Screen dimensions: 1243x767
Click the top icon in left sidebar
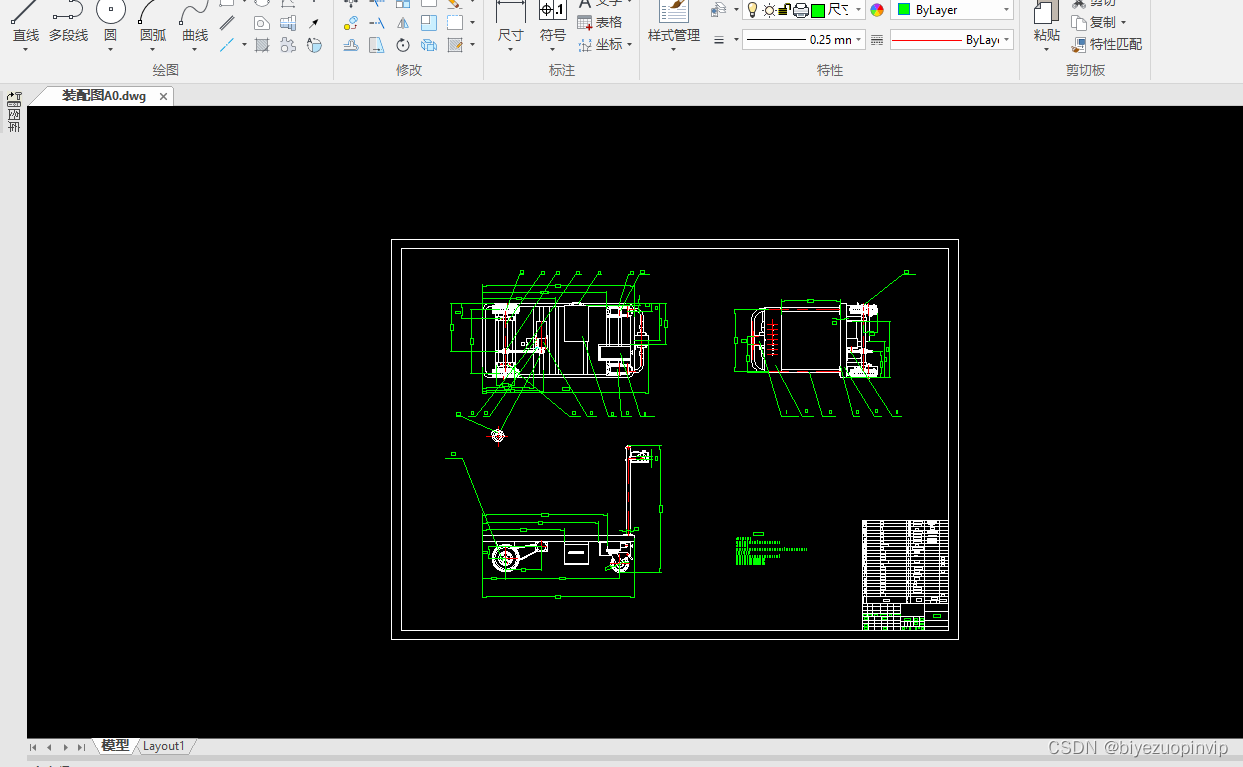[x=14, y=98]
